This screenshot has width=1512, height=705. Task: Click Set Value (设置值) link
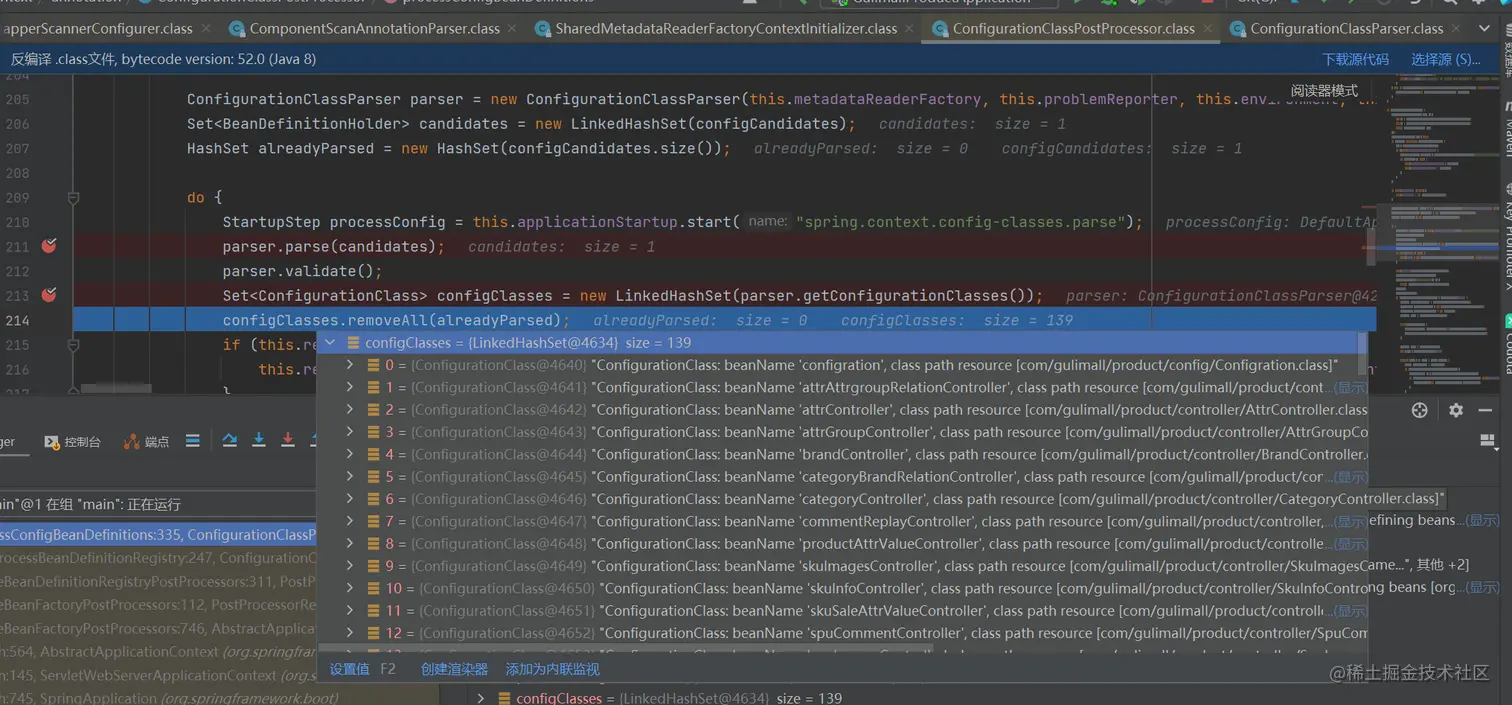pos(349,669)
